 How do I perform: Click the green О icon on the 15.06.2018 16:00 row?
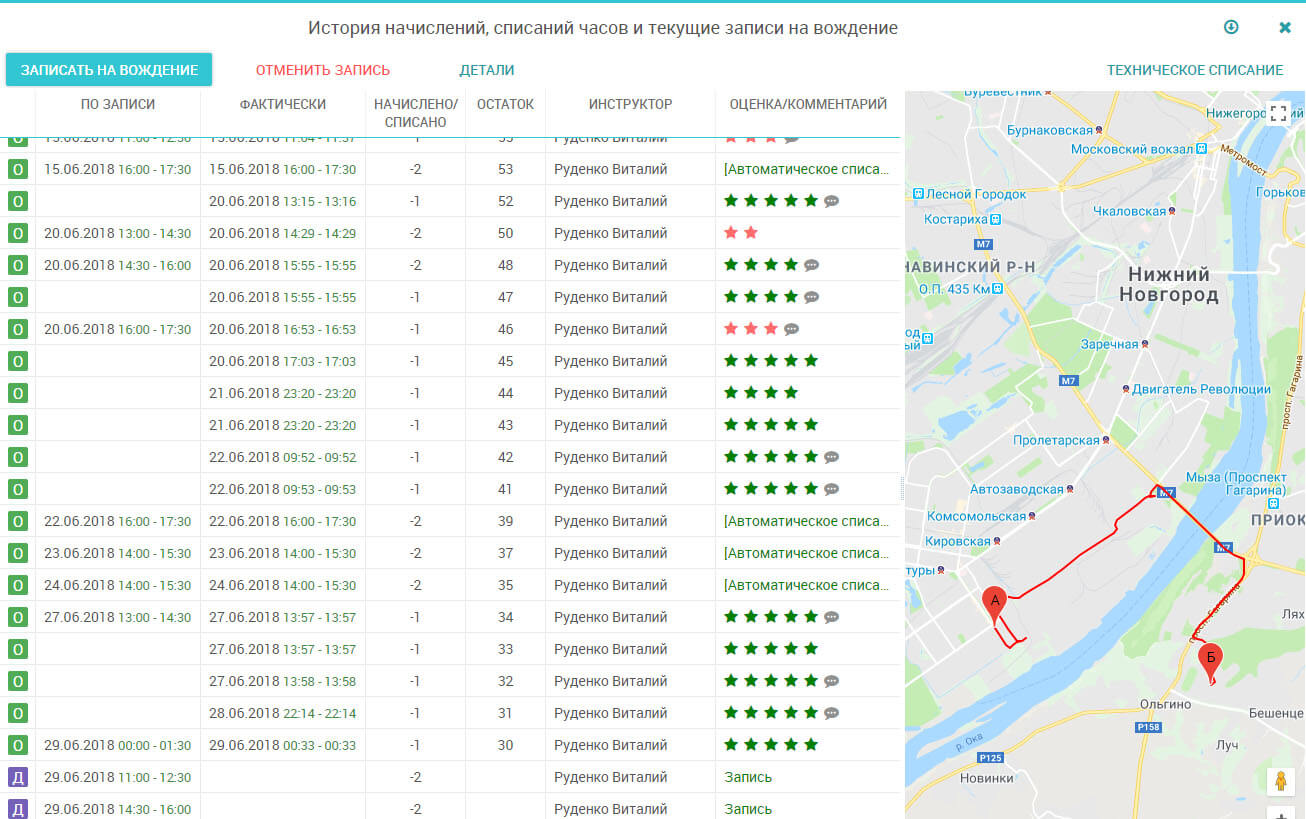point(18,169)
